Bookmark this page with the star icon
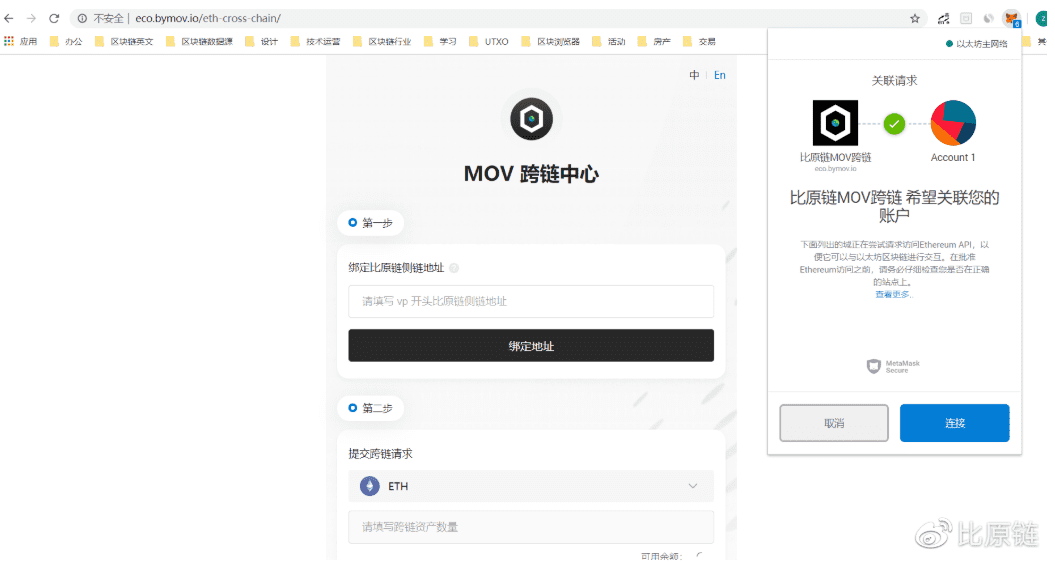 pos(914,19)
